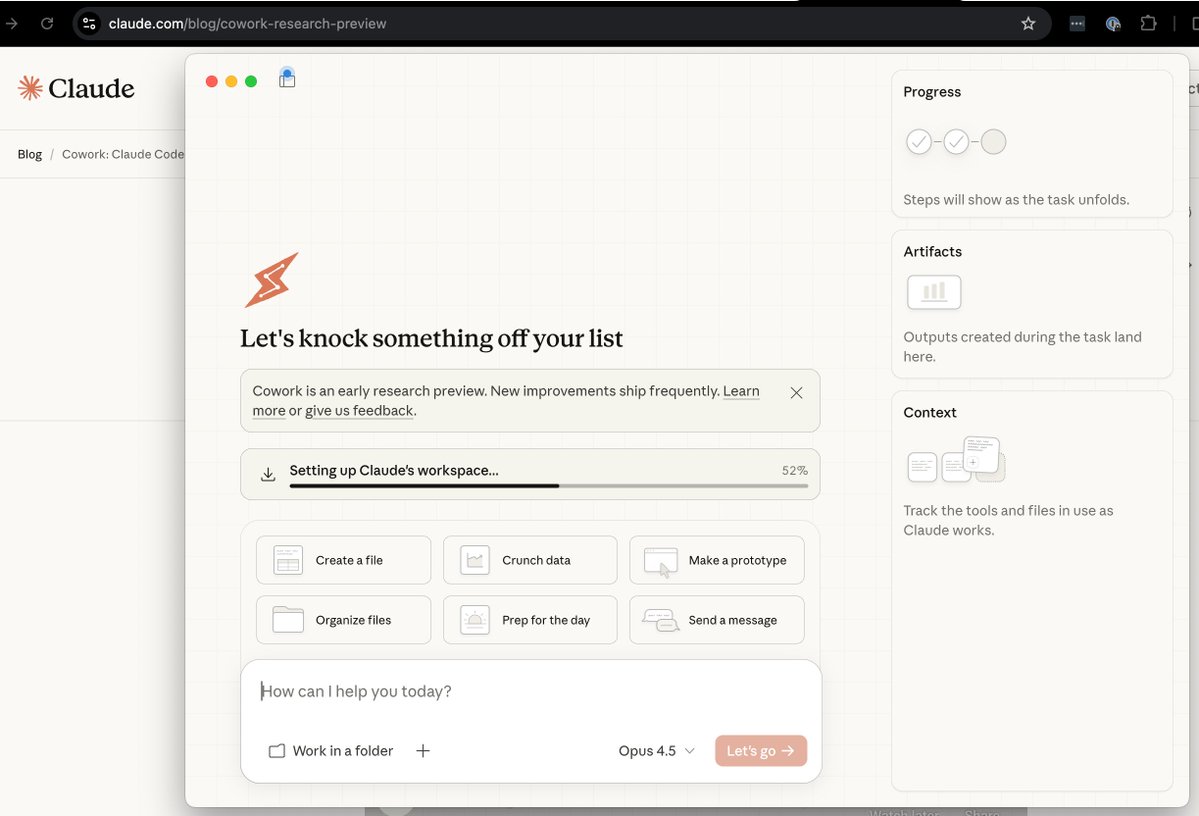This screenshot has height=816, width=1199.
Task: Click the round extension icon beside puzzle
Action: click(1113, 24)
